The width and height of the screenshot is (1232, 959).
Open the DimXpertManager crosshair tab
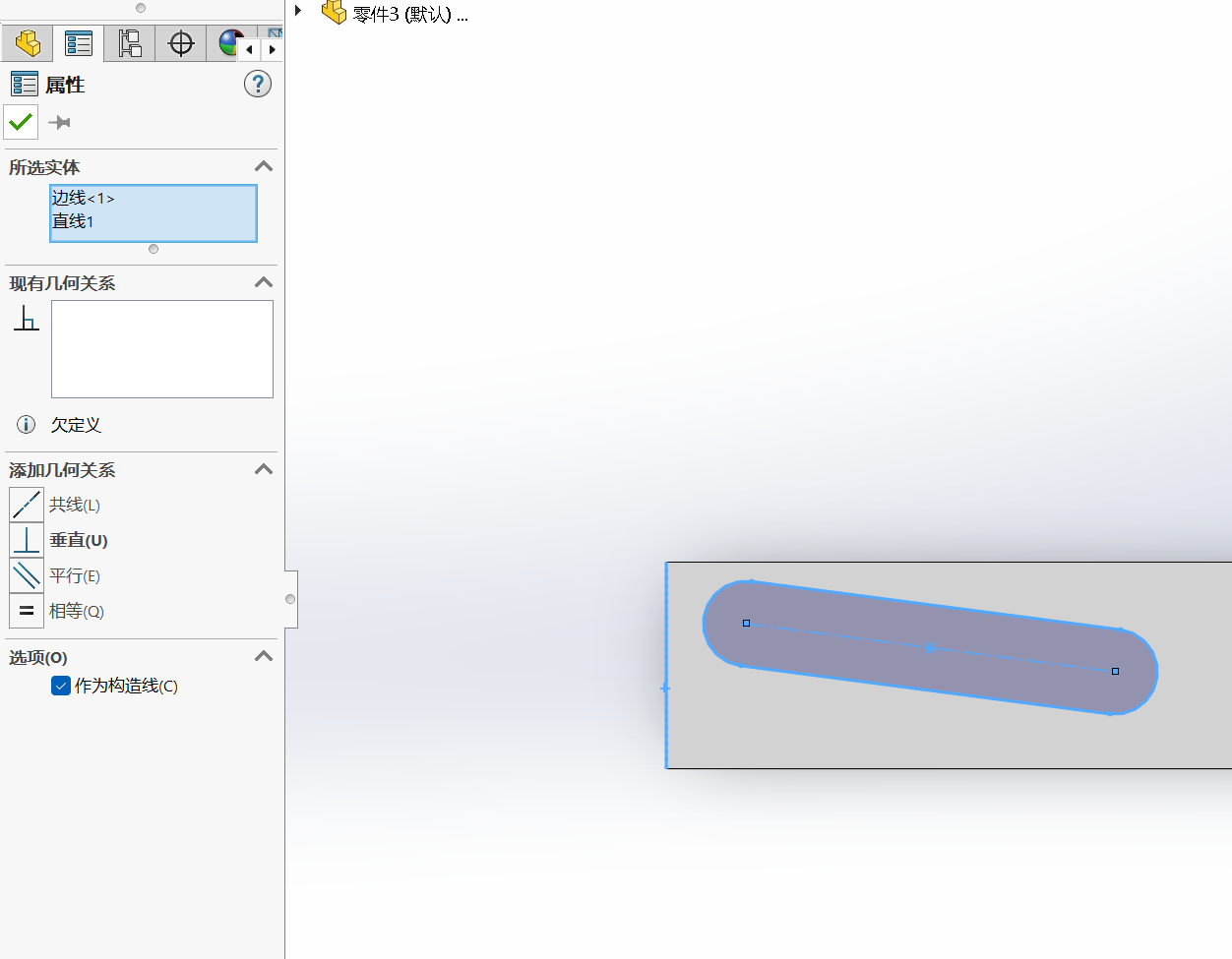click(181, 43)
